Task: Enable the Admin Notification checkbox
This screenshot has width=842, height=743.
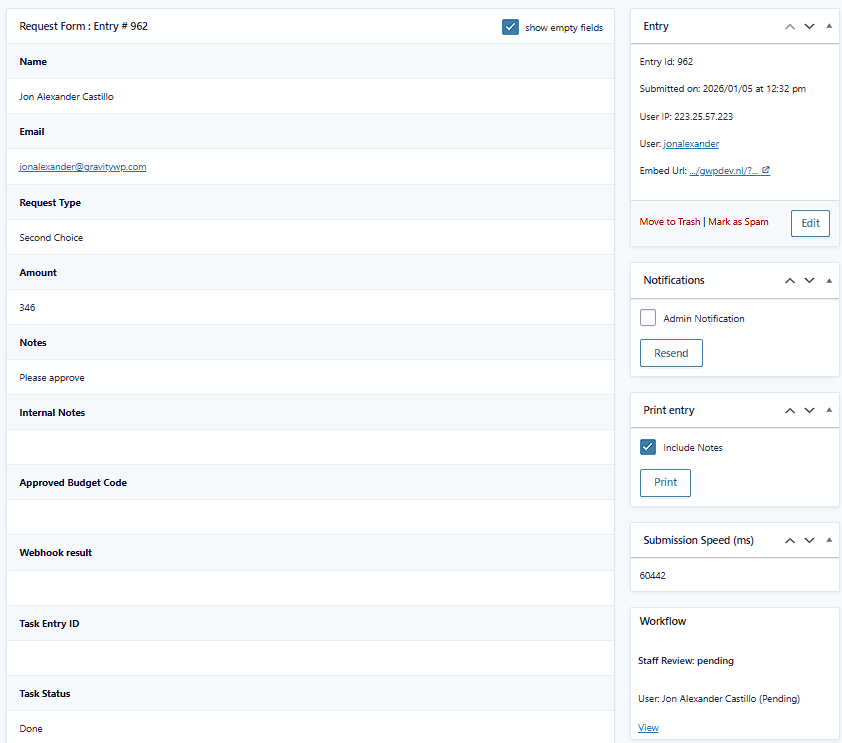Action: (x=647, y=317)
